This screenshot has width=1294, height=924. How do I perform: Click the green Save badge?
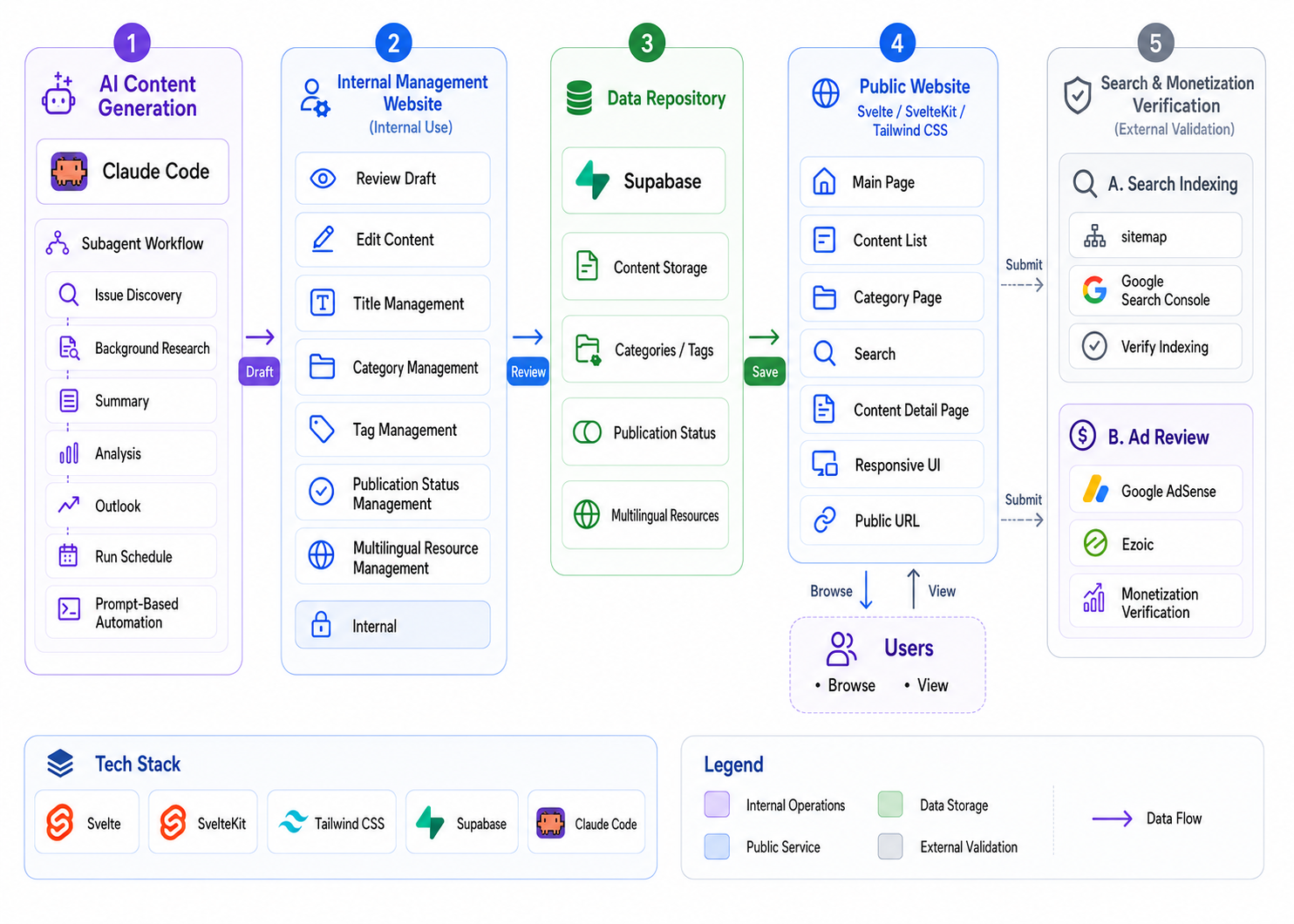click(x=765, y=371)
